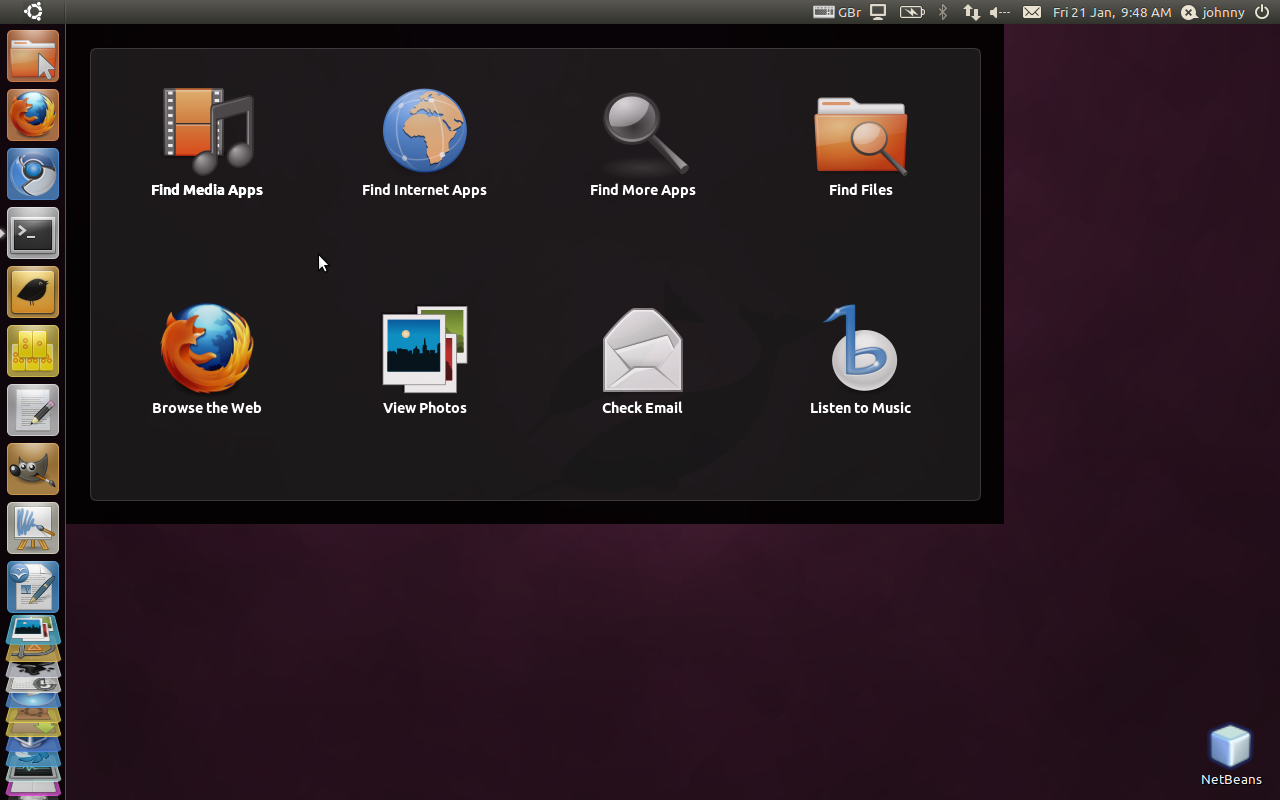Open the easel drawing app in launcher
The width and height of the screenshot is (1280, 800).
[x=33, y=528]
